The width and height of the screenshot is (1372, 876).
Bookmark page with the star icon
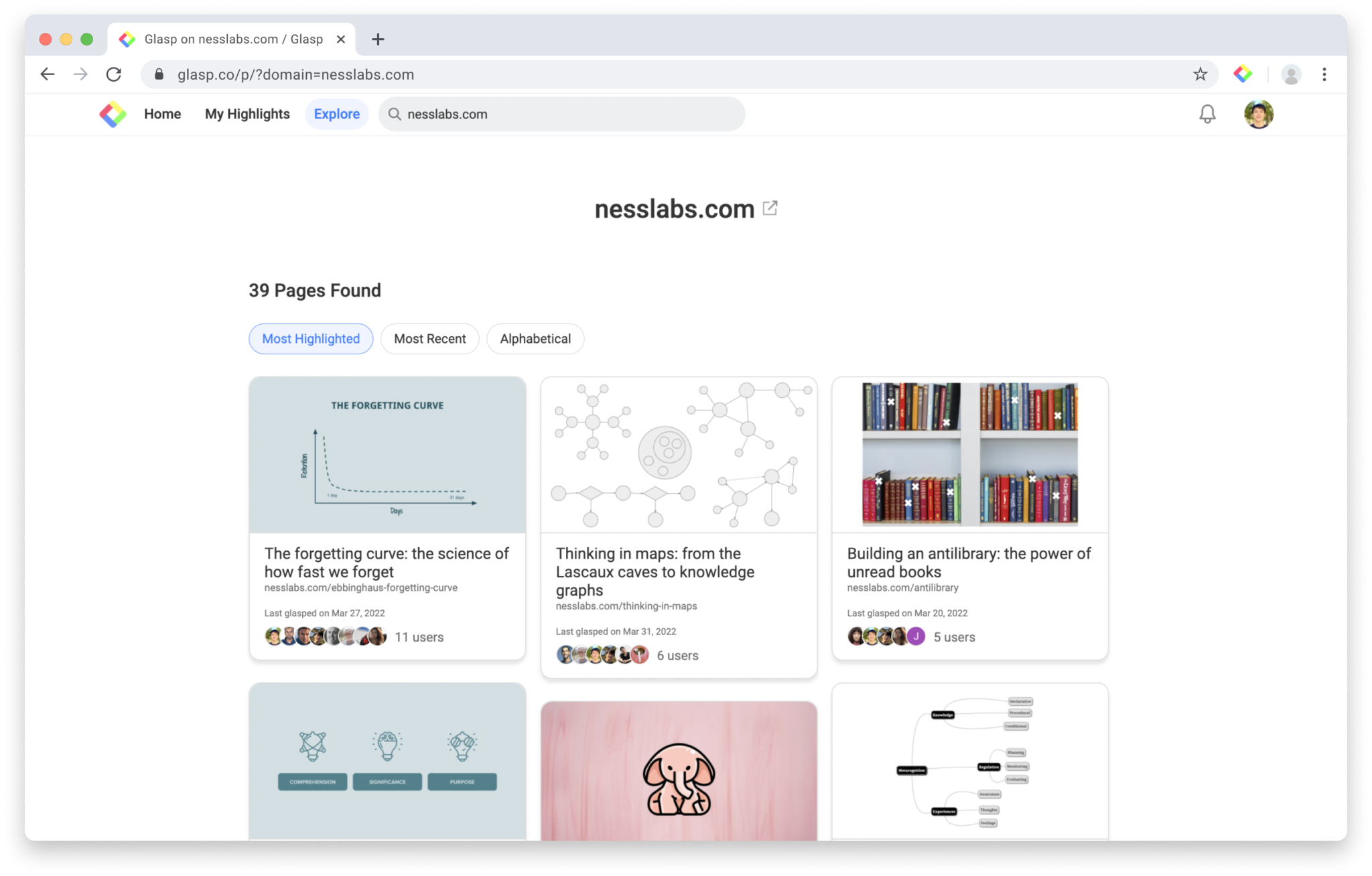1200,74
